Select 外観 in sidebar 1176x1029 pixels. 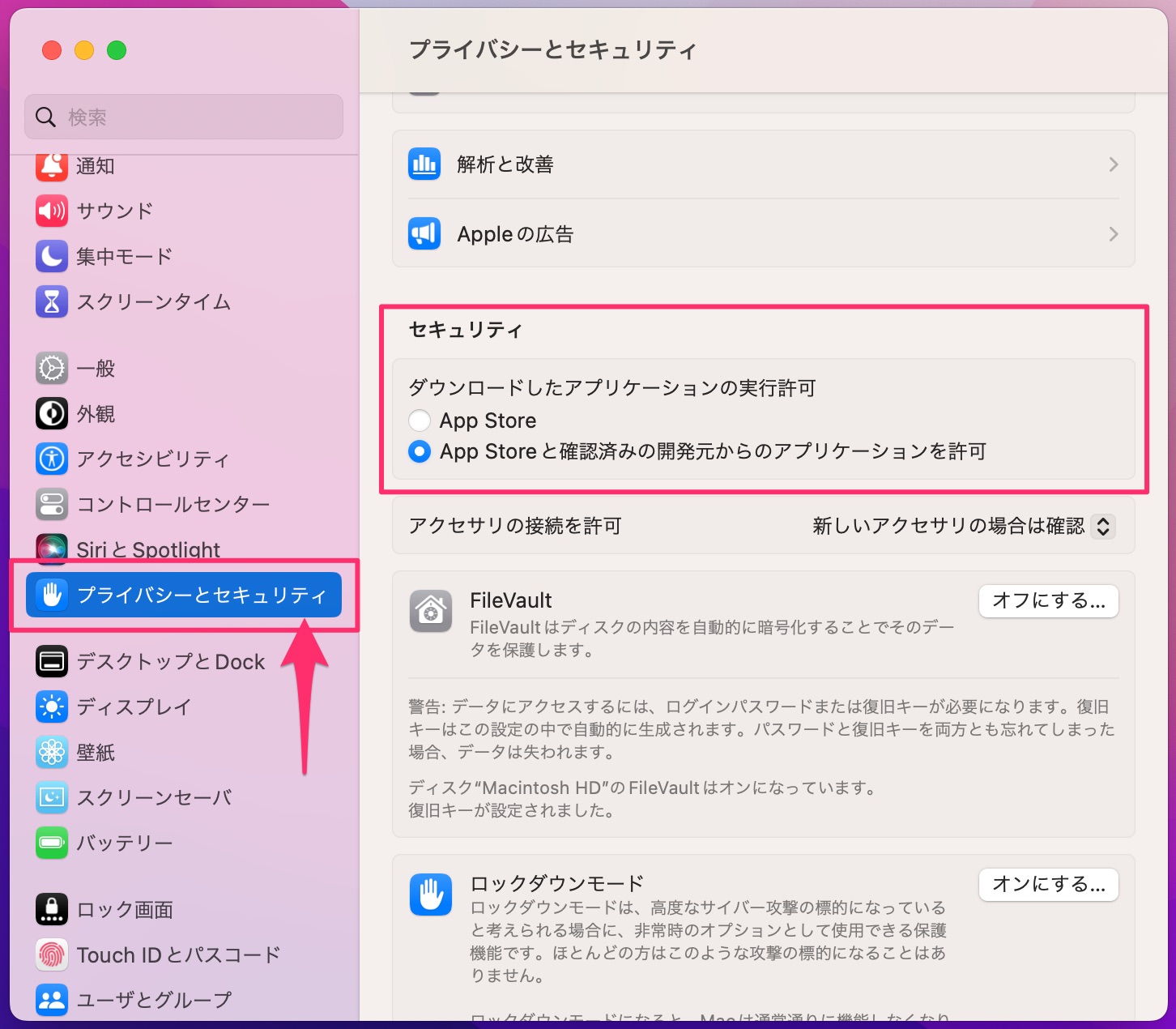point(184,413)
